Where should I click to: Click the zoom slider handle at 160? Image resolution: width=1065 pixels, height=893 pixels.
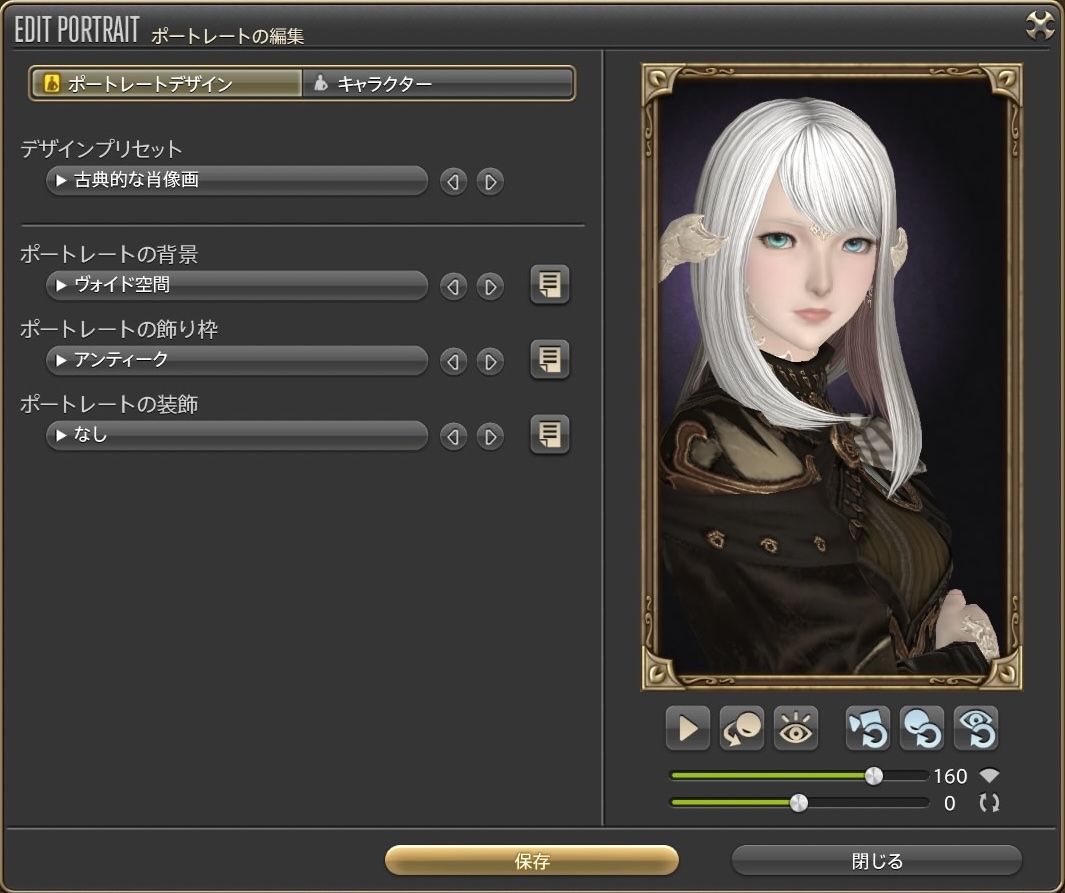click(x=874, y=776)
